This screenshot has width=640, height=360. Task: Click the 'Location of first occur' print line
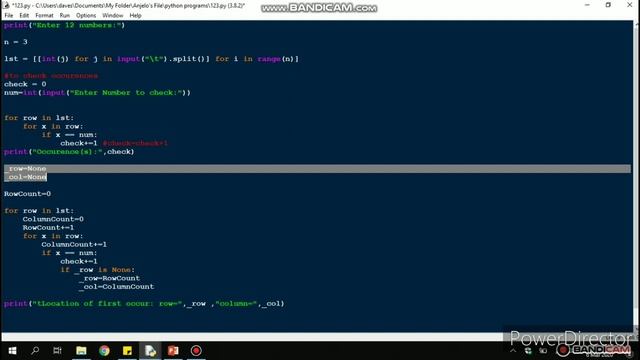click(x=144, y=304)
